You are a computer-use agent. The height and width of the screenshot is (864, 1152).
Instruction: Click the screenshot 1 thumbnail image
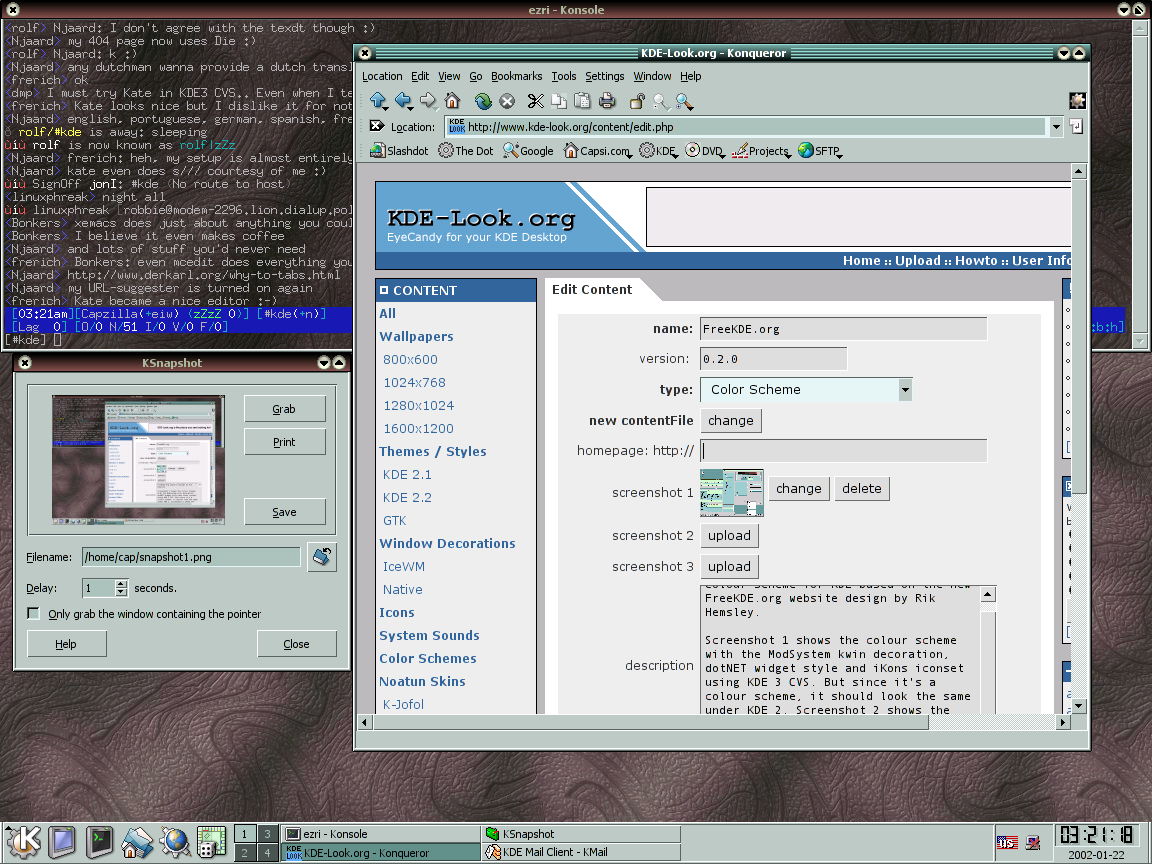(x=732, y=492)
